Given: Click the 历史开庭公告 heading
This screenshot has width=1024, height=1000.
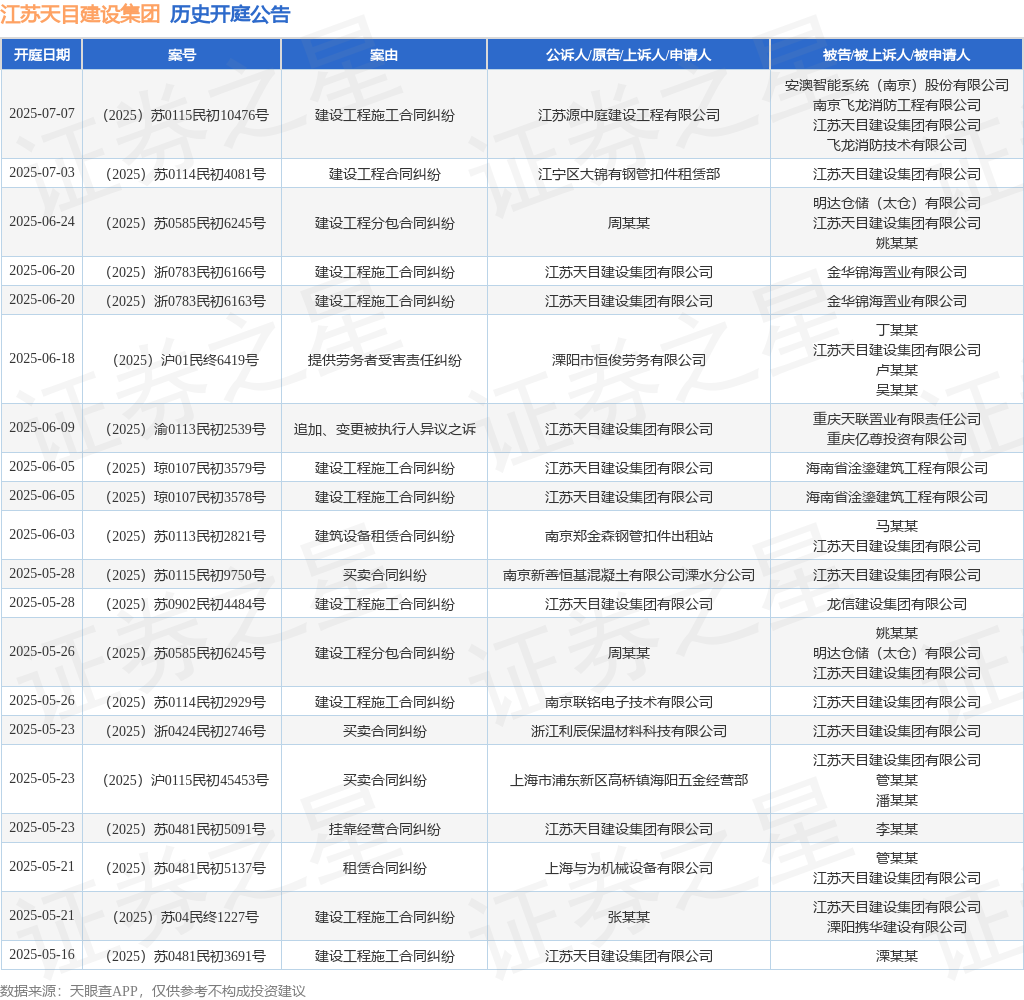Looking at the screenshot, I should [x=230, y=14].
